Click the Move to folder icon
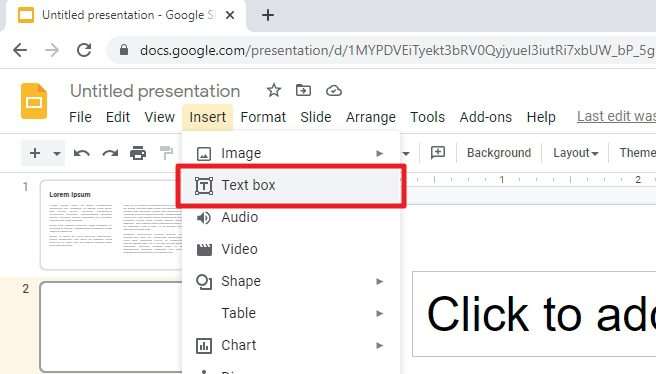Image resolution: width=656 pixels, height=374 pixels. pyautogui.click(x=303, y=90)
